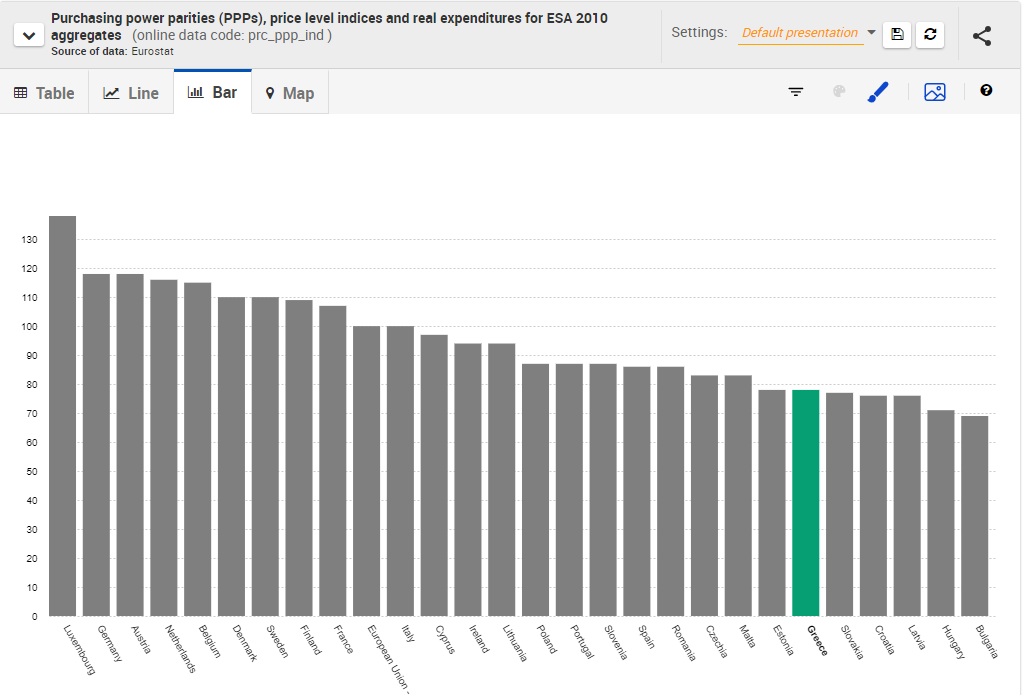1025x695 pixels.
Task: Click the 'Netherlands' axis label
Action: tap(180, 649)
